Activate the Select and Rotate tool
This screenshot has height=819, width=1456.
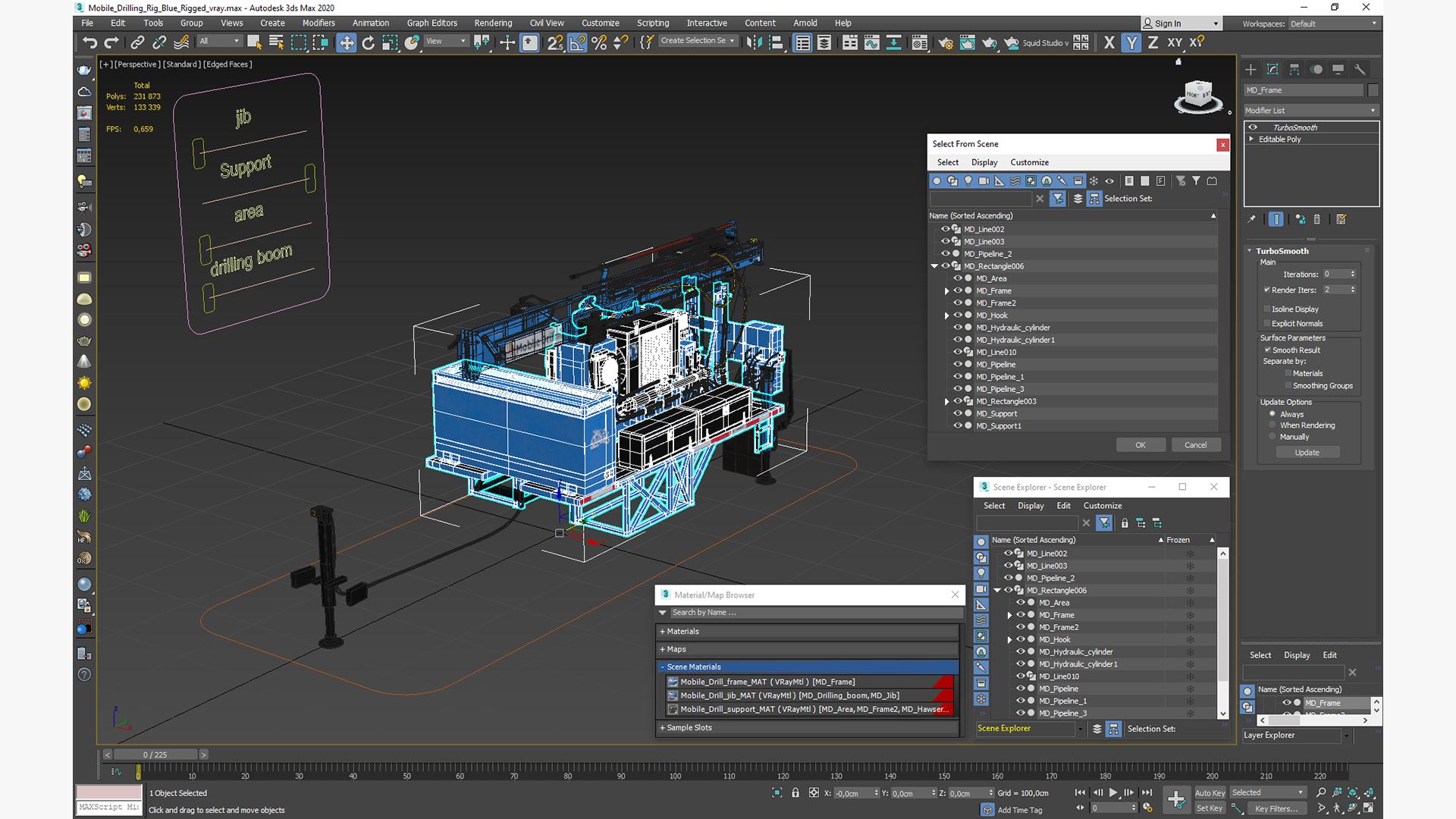point(369,43)
